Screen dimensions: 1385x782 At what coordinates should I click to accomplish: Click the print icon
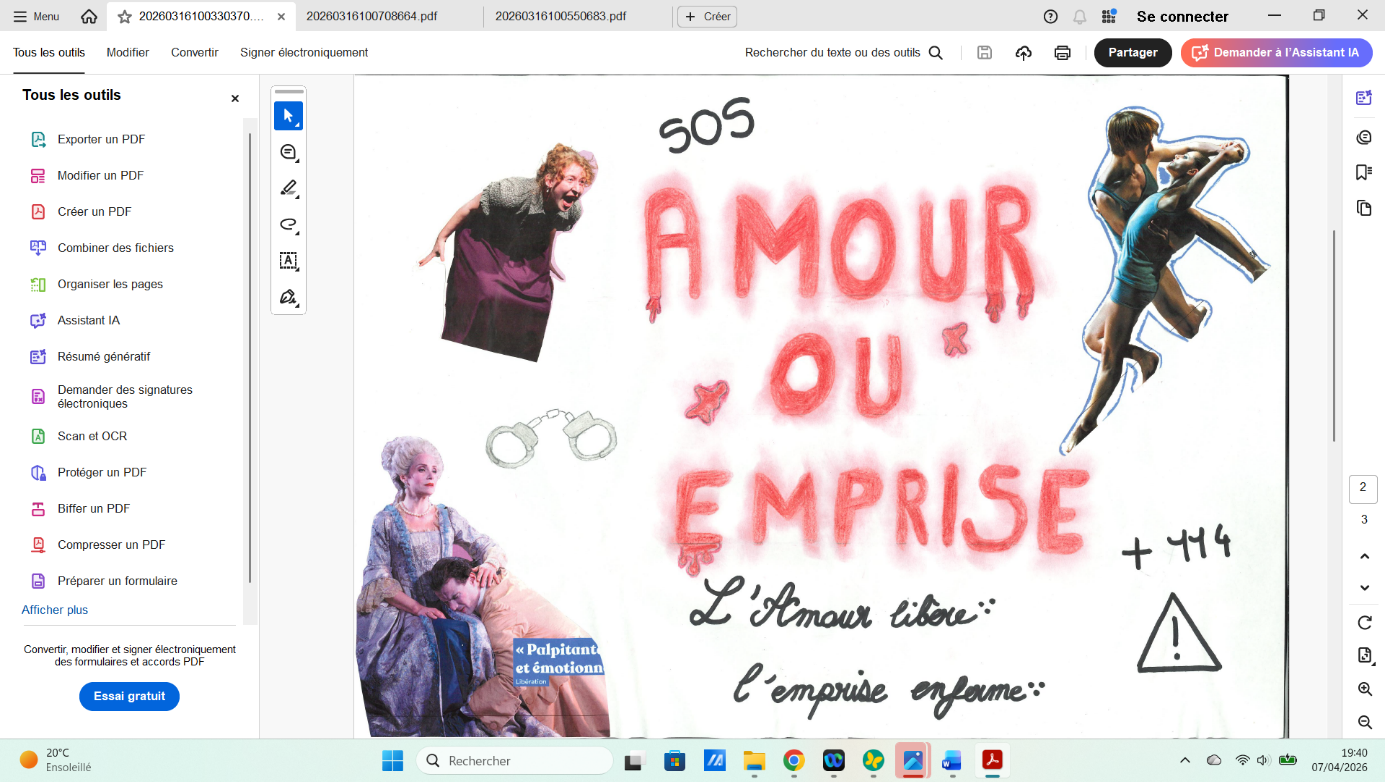(x=1062, y=53)
